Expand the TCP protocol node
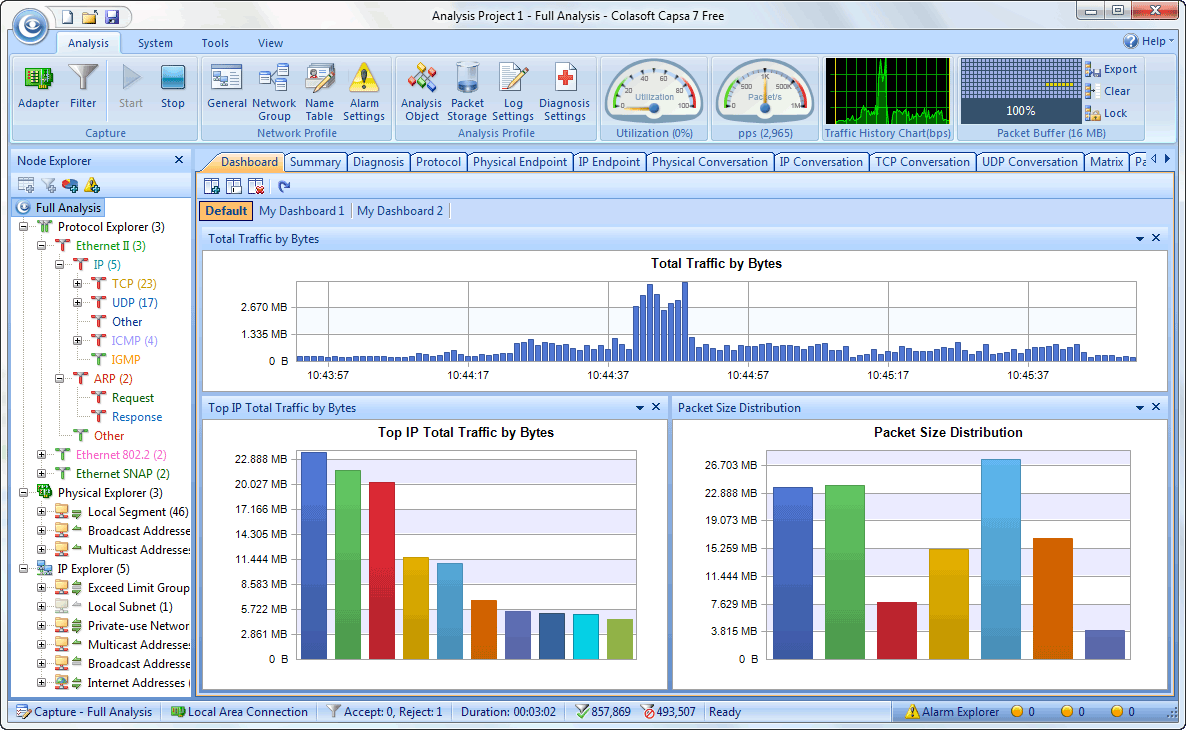Screen dimensions: 1186x730 click(77, 284)
